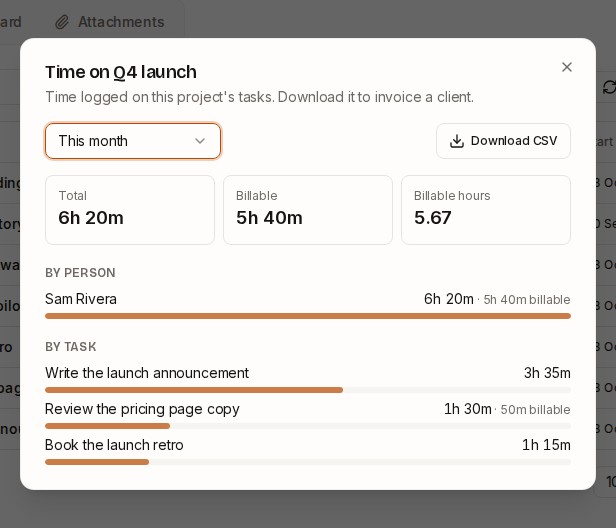Click the BY PERSON section heading
The width and height of the screenshot is (616, 528).
click(80, 273)
